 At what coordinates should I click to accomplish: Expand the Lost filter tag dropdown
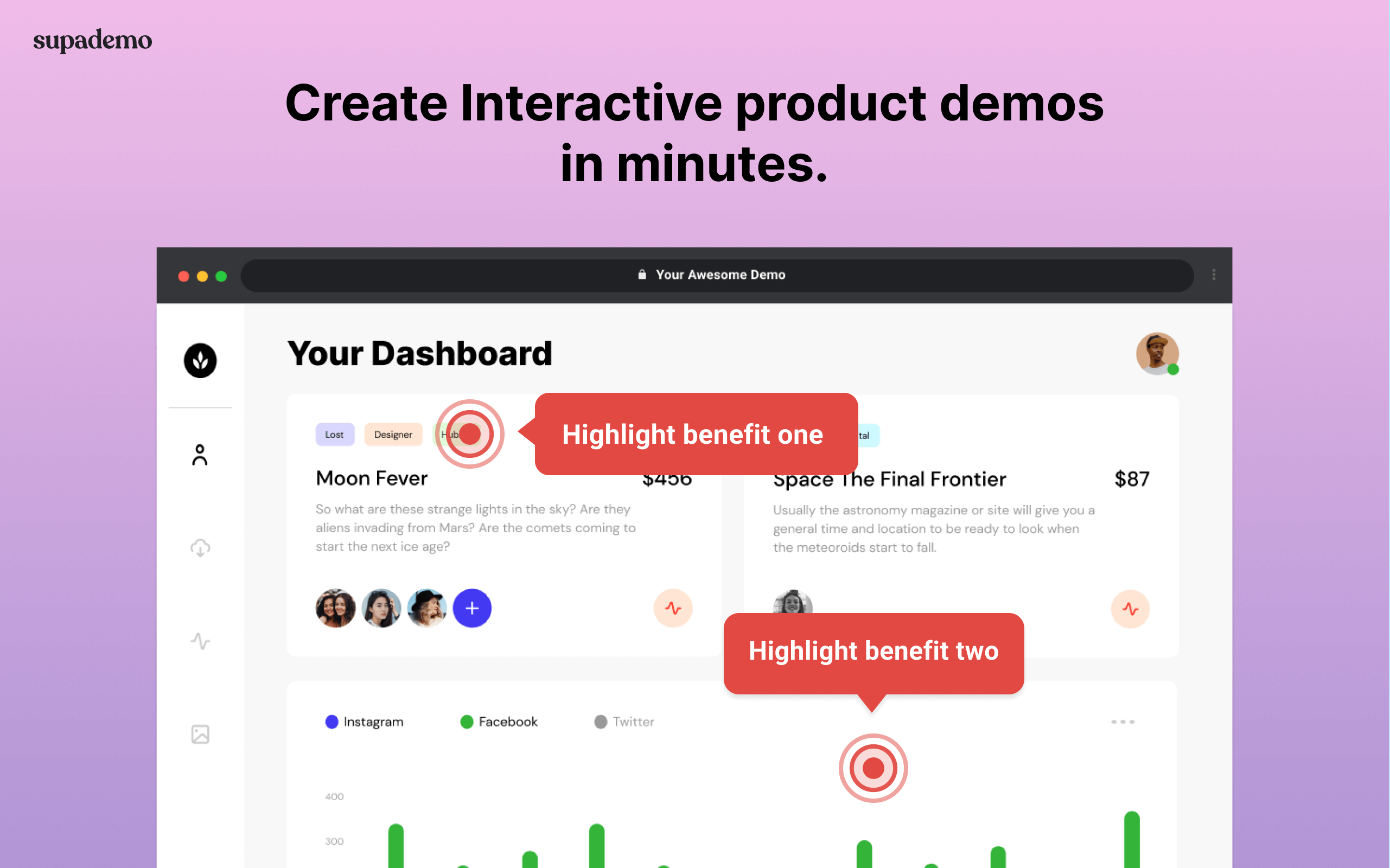pos(335,434)
